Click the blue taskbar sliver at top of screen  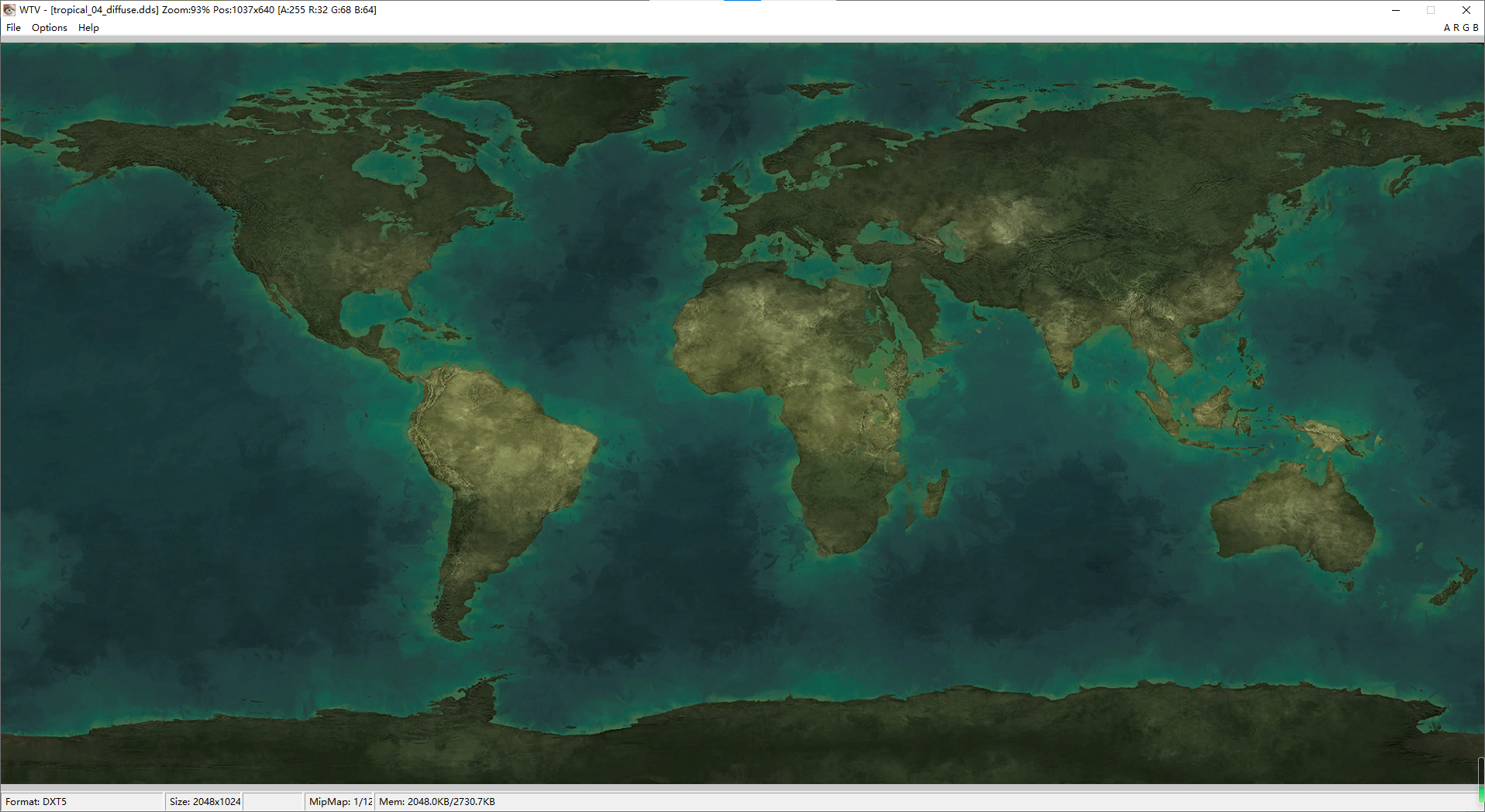coord(742,2)
